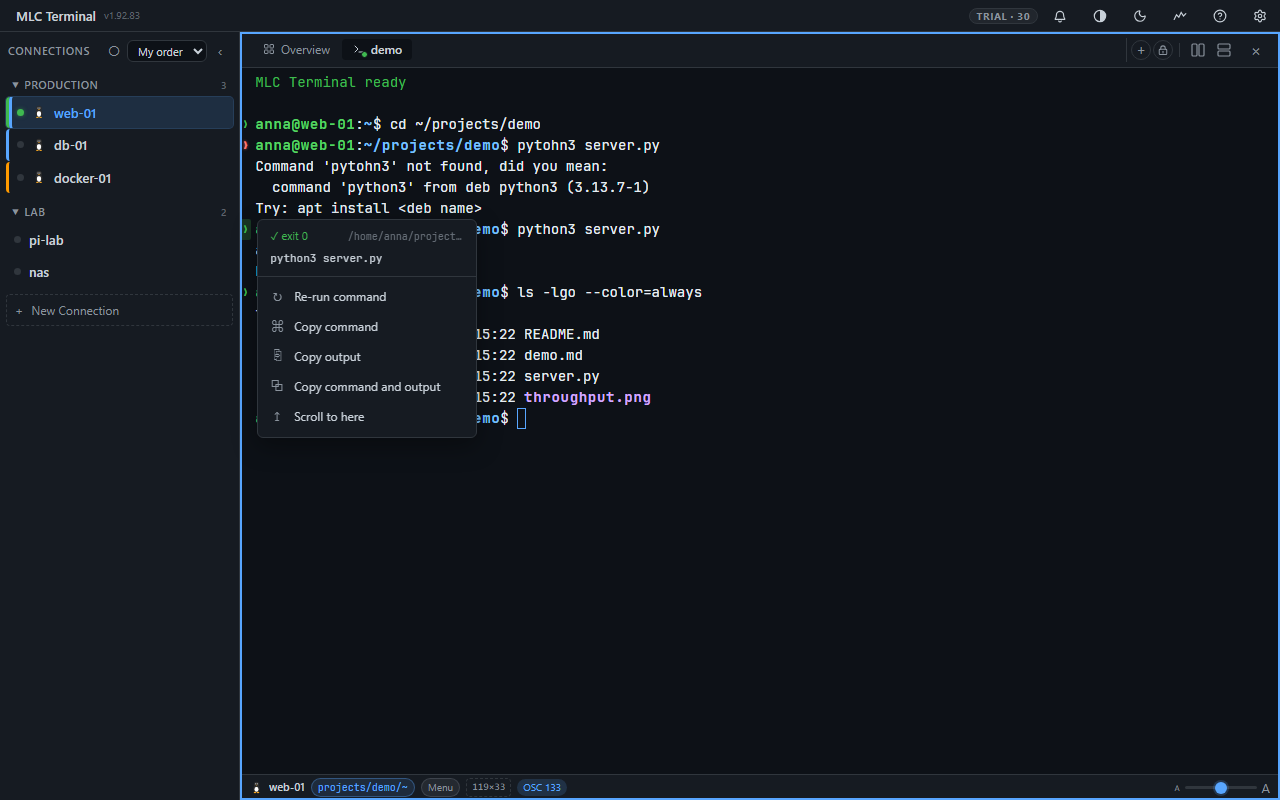Screen dimensions: 1280x800
Task: Click the projects/demo/~ path badge
Action: pos(363,788)
